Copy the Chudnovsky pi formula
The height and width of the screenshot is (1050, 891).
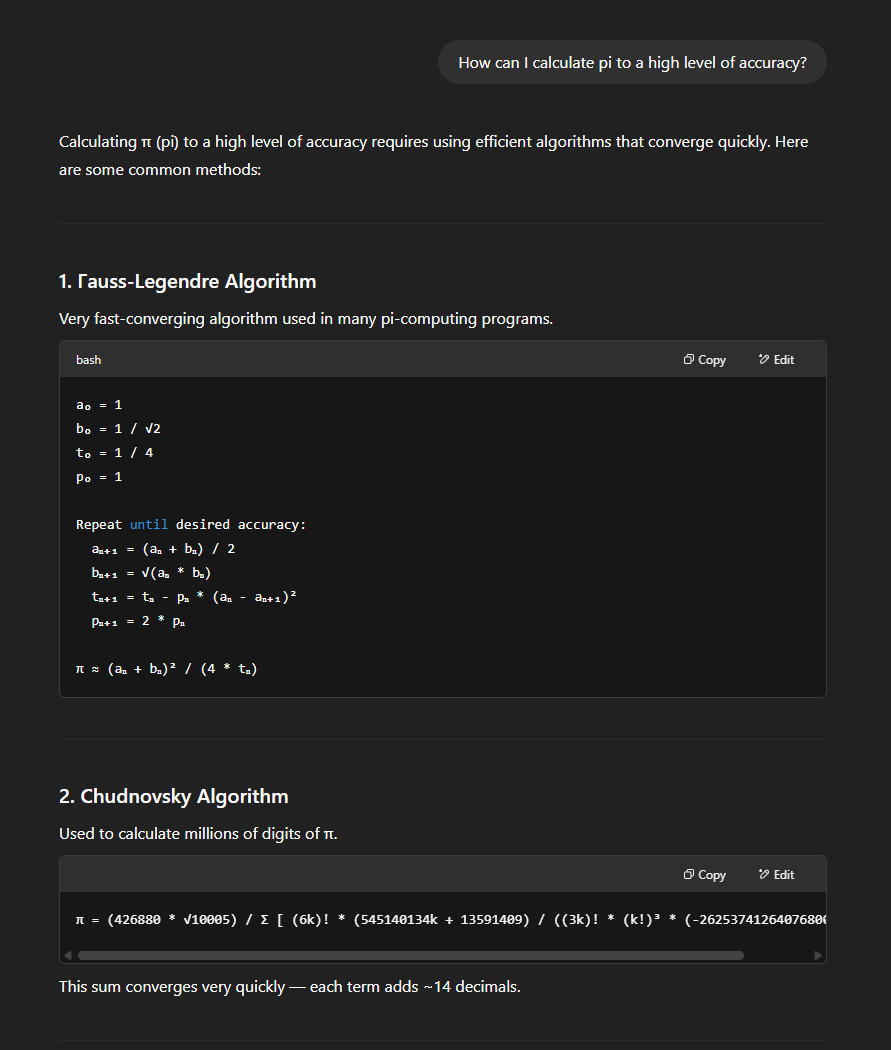pos(704,874)
